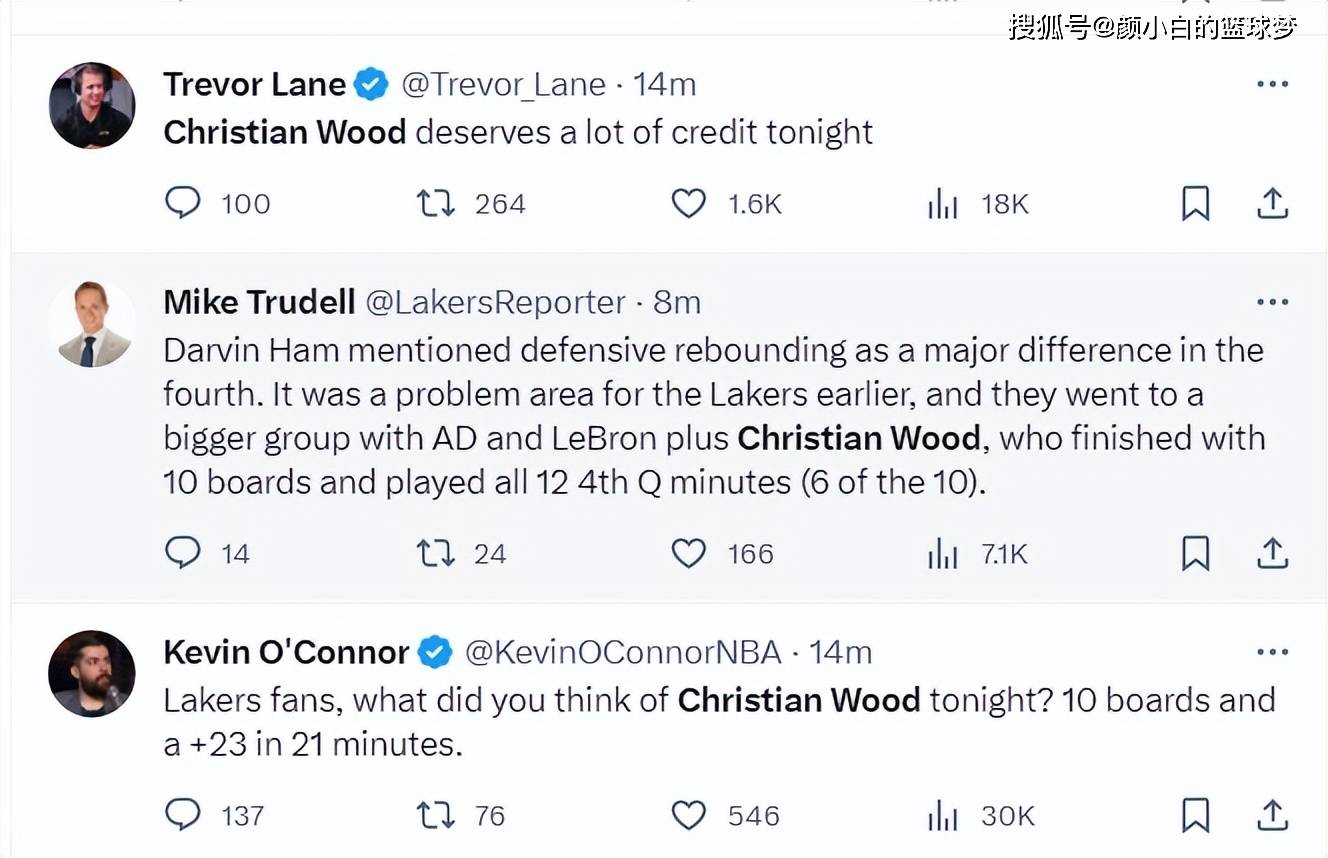1328x858 pixels.
Task: Open more options on Kevin O'Connor's tweet
Action: pos(1272,652)
